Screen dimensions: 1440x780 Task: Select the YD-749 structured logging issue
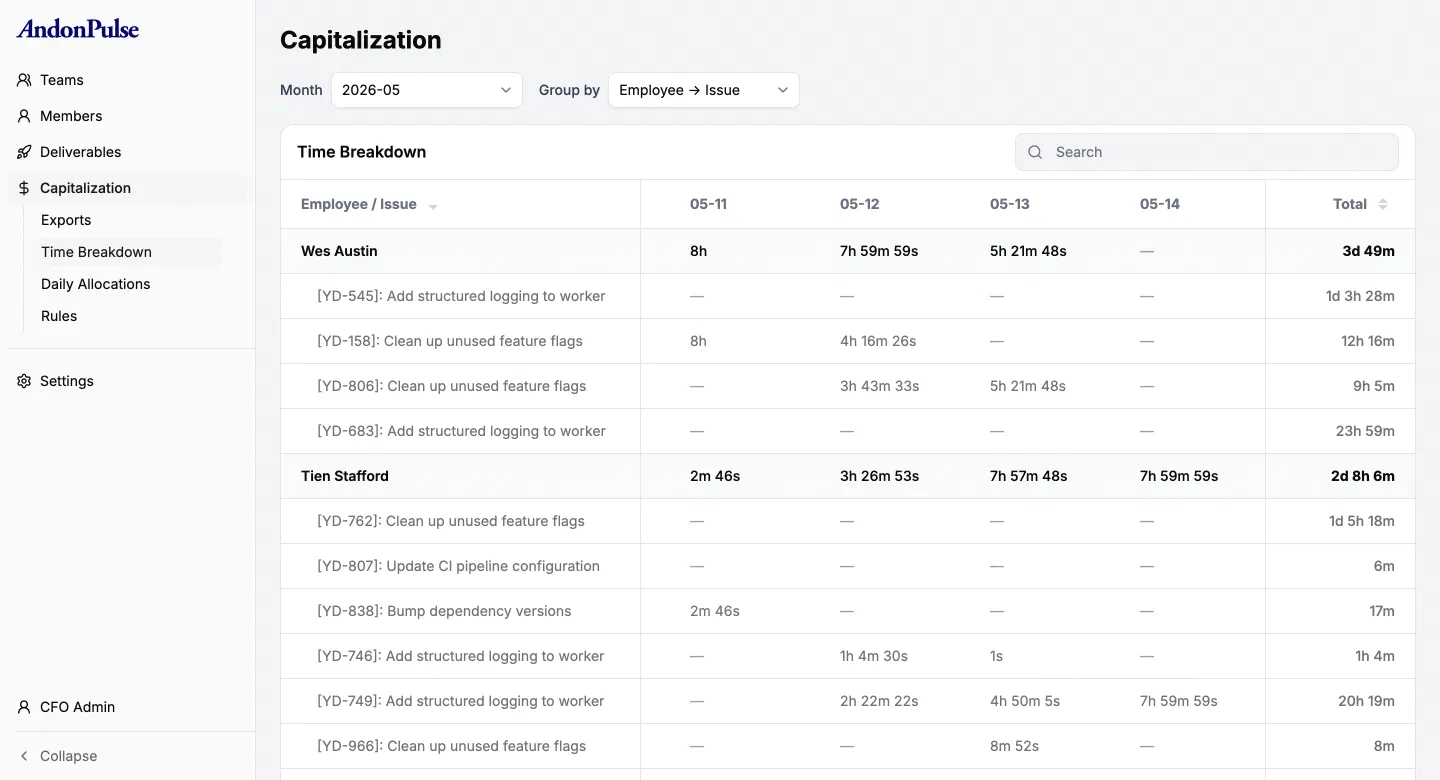coord(461,701)
